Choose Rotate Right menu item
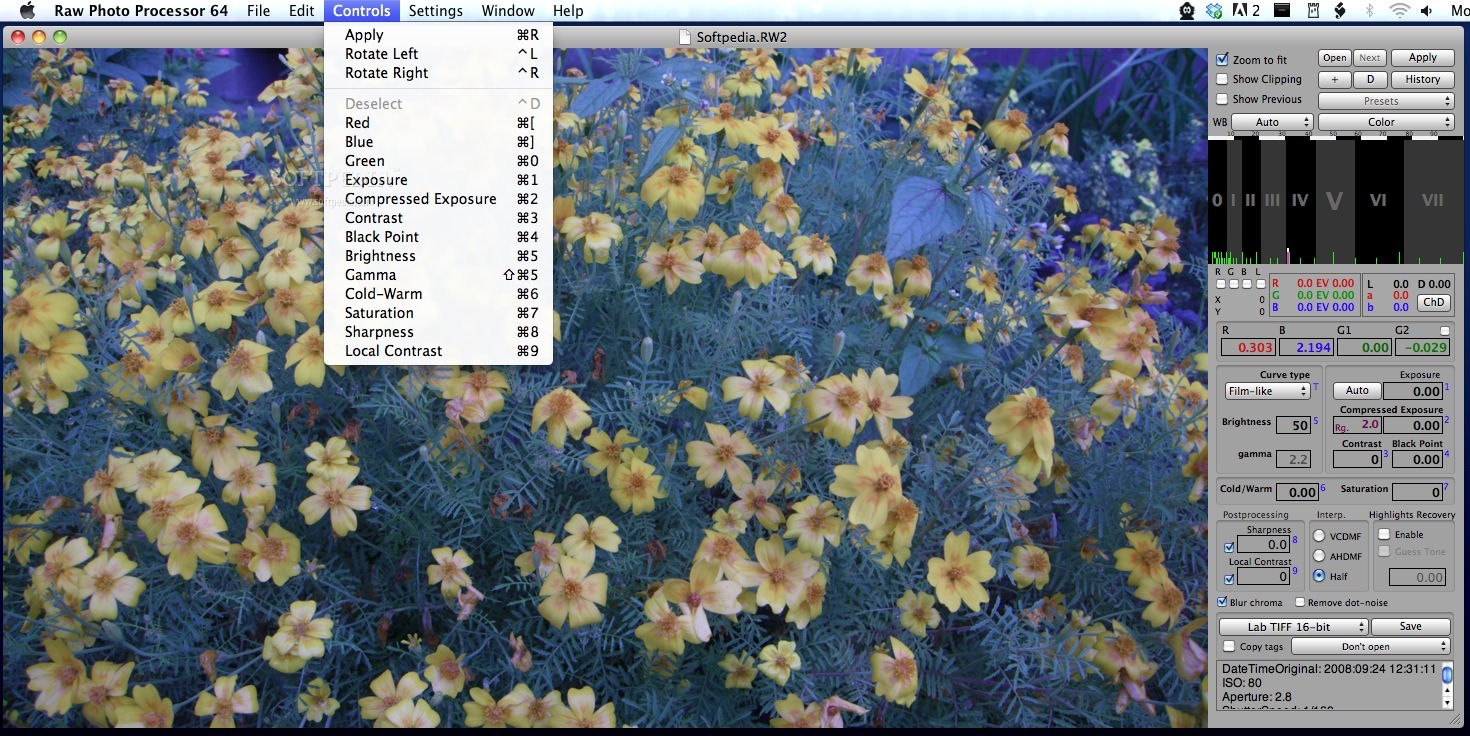This screenshot has height=736, width=1470. [438, 73]
